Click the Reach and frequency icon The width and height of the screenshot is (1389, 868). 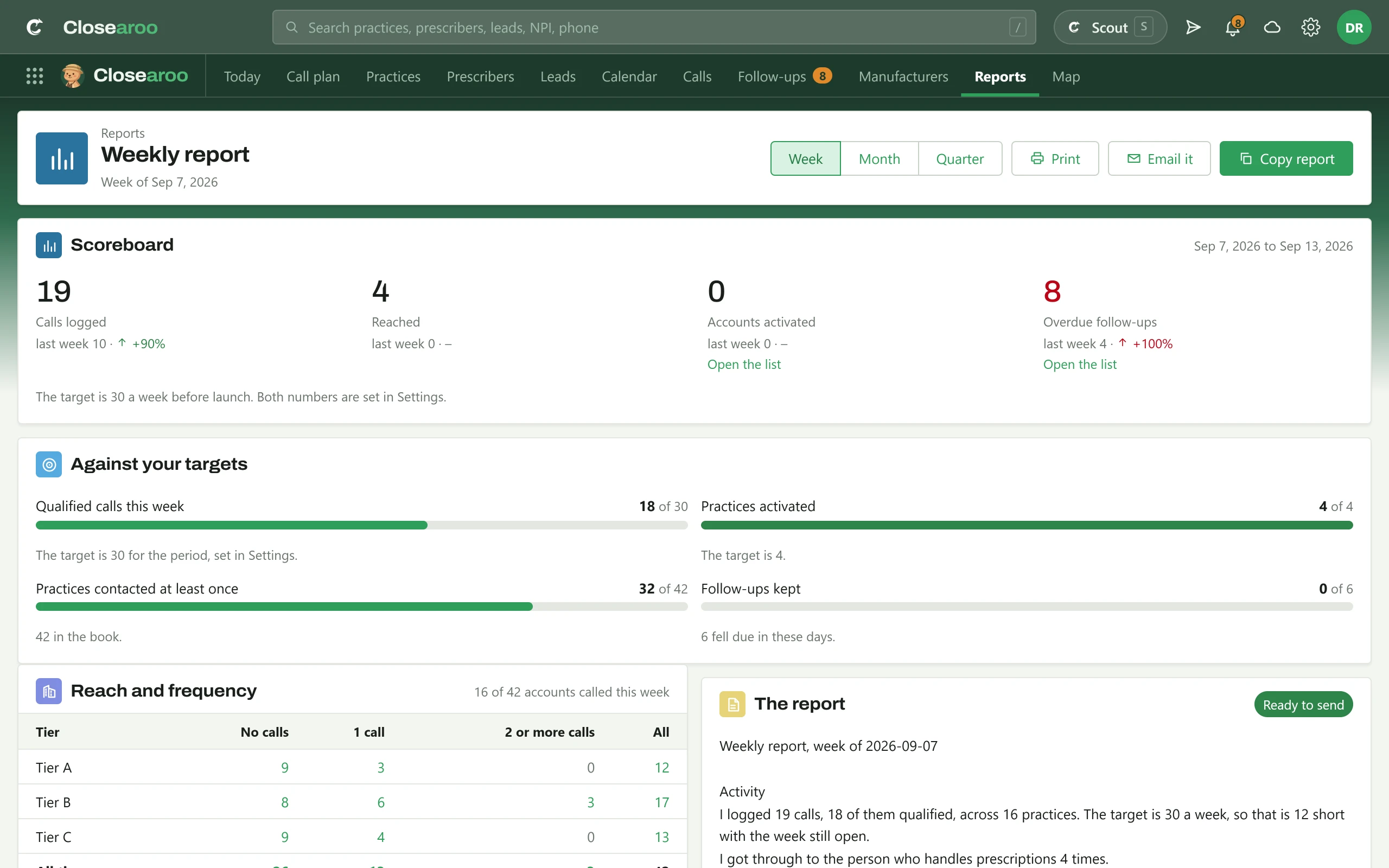pyautogui.click(x=49, y=691)
